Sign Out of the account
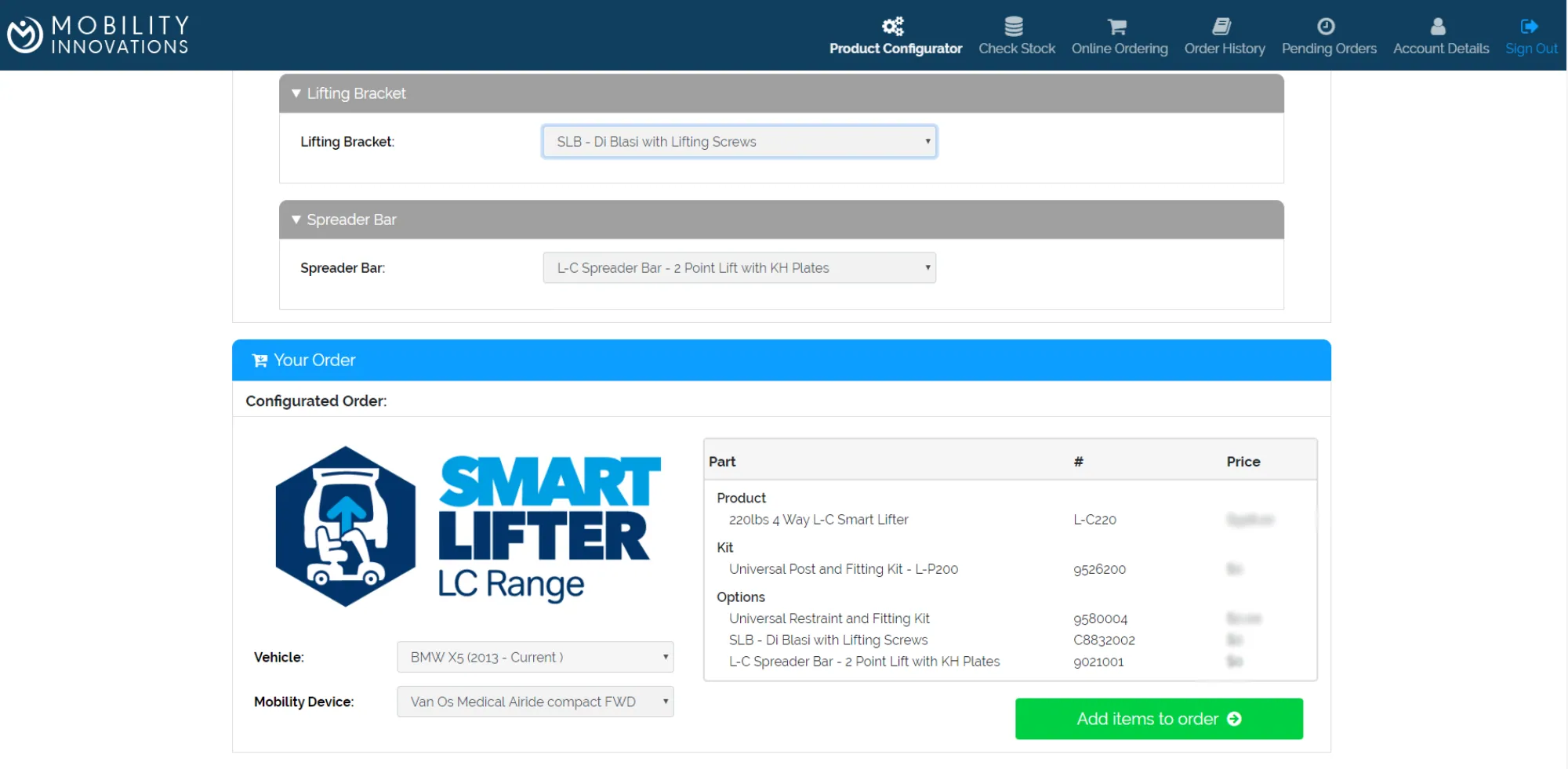 [x=1531, y=37]
